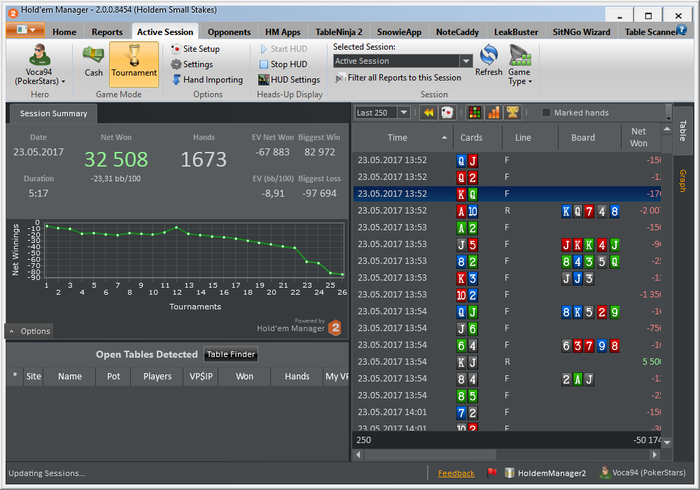Switch to the Table side tab
Image resolution: width=700 pixels, height=490 pixels.
click(x=683, y=130)
